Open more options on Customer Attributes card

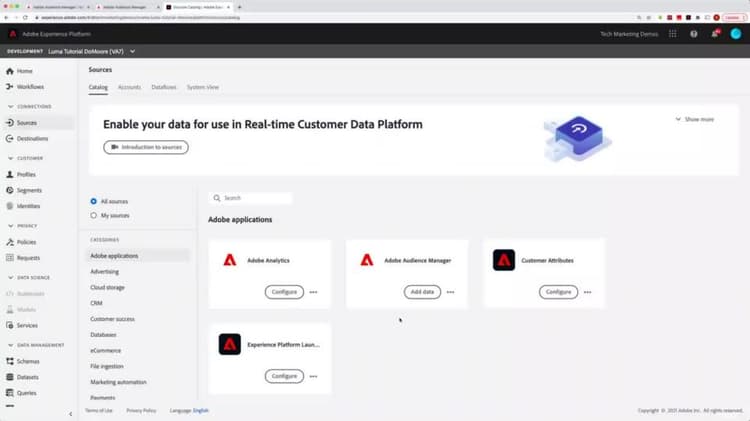tap(587, 292)
